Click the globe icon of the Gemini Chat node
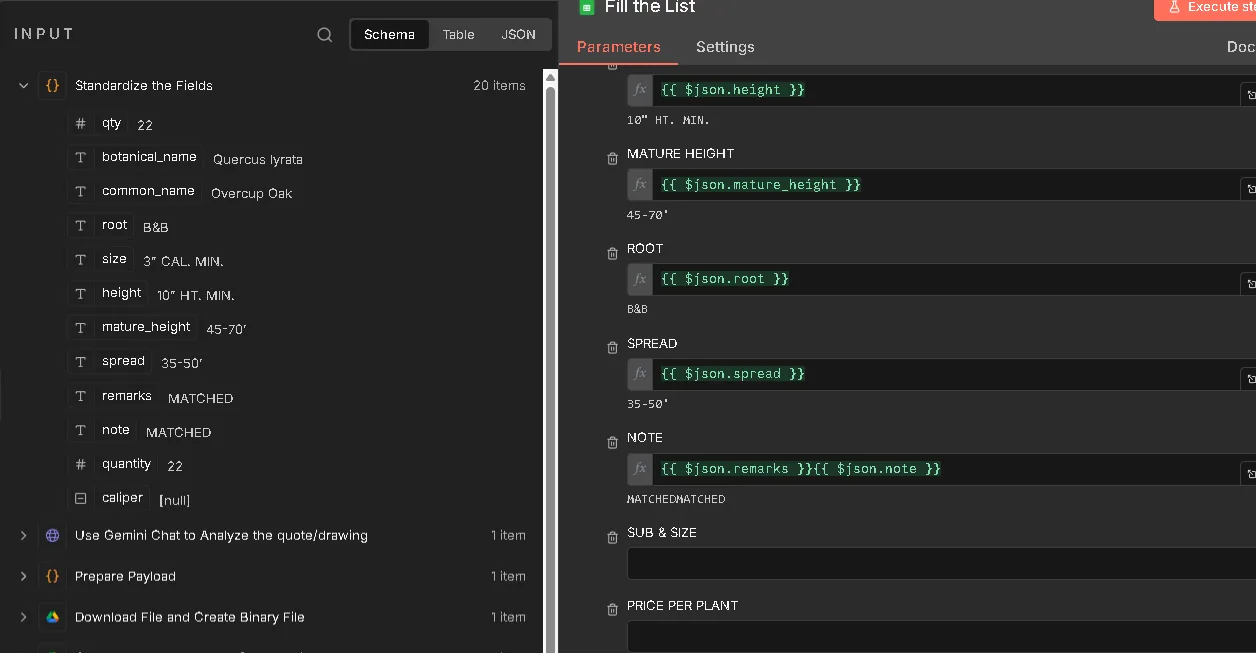 point(52,536)
